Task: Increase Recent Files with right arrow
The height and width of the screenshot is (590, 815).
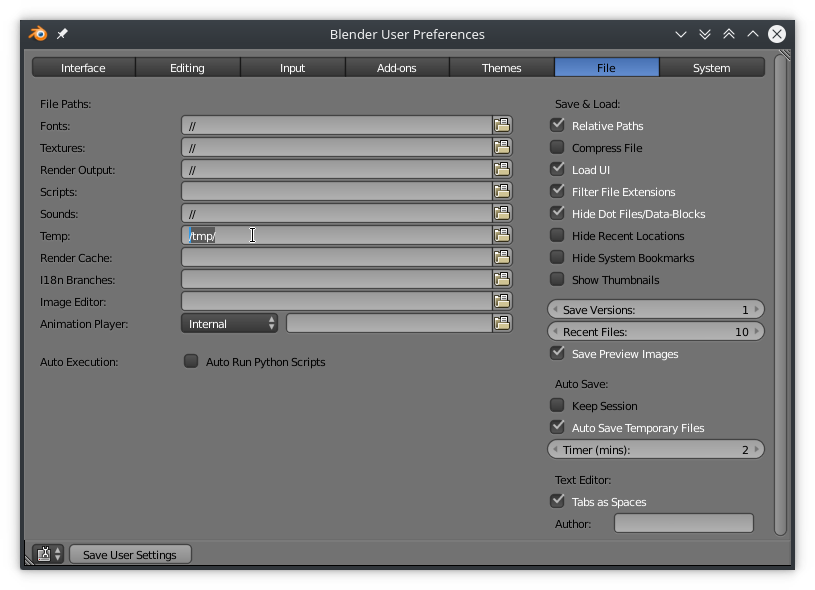Action: pyautogui.click(x=757, y=331)
